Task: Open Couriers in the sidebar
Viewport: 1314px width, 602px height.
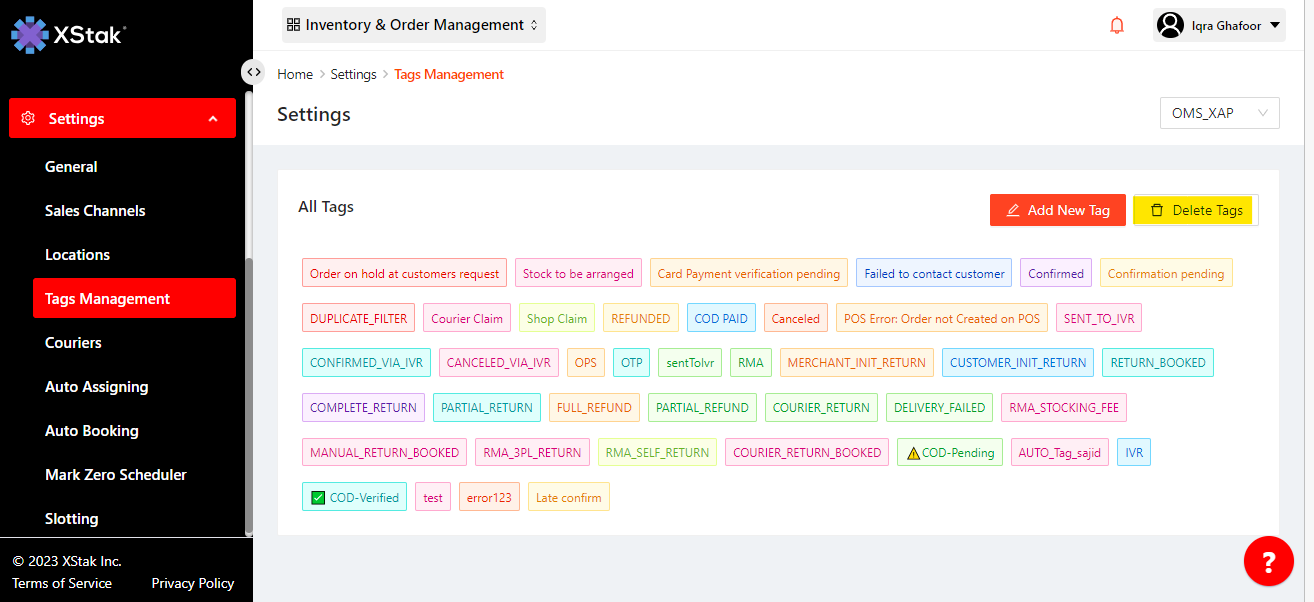Action: [73, 343]
